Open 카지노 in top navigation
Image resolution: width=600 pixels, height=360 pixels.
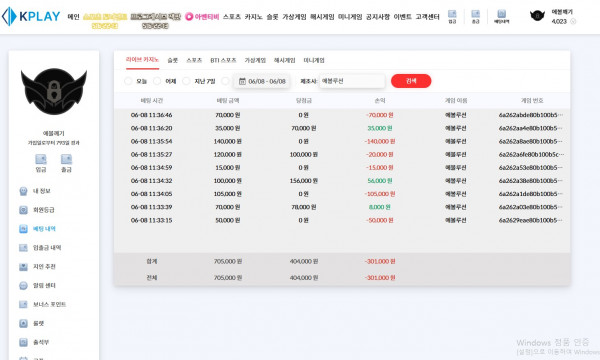(254, 17)
